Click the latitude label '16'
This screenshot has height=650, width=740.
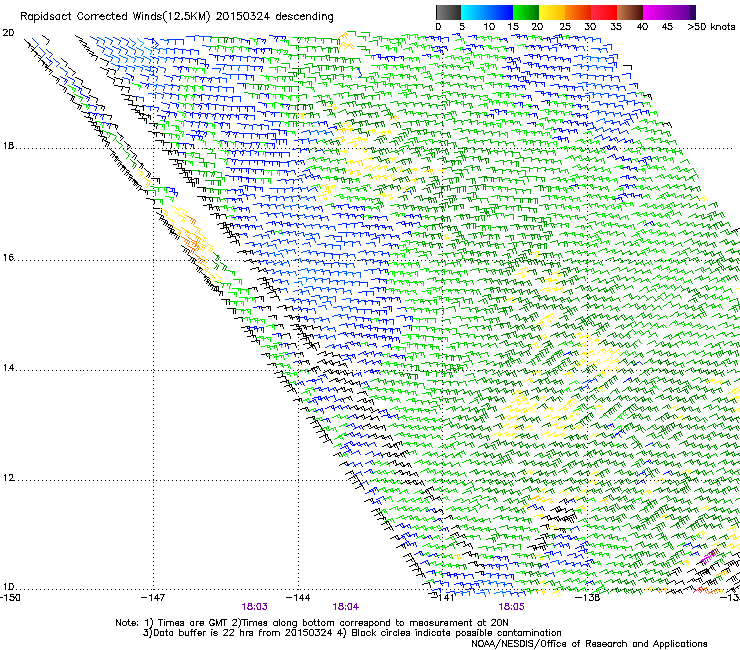click(x=8, y=258)
